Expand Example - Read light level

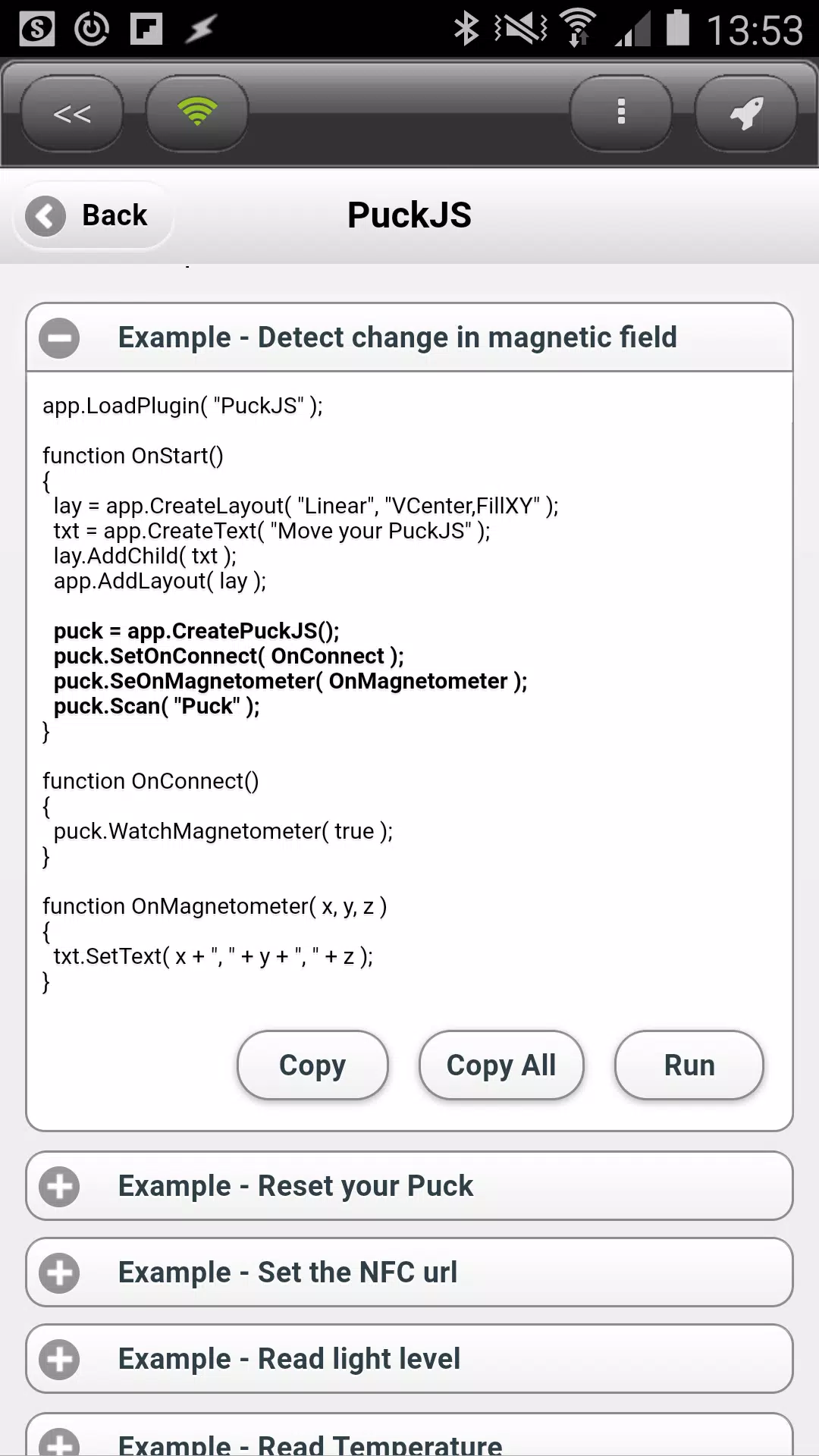click(x=409, y=1359)
